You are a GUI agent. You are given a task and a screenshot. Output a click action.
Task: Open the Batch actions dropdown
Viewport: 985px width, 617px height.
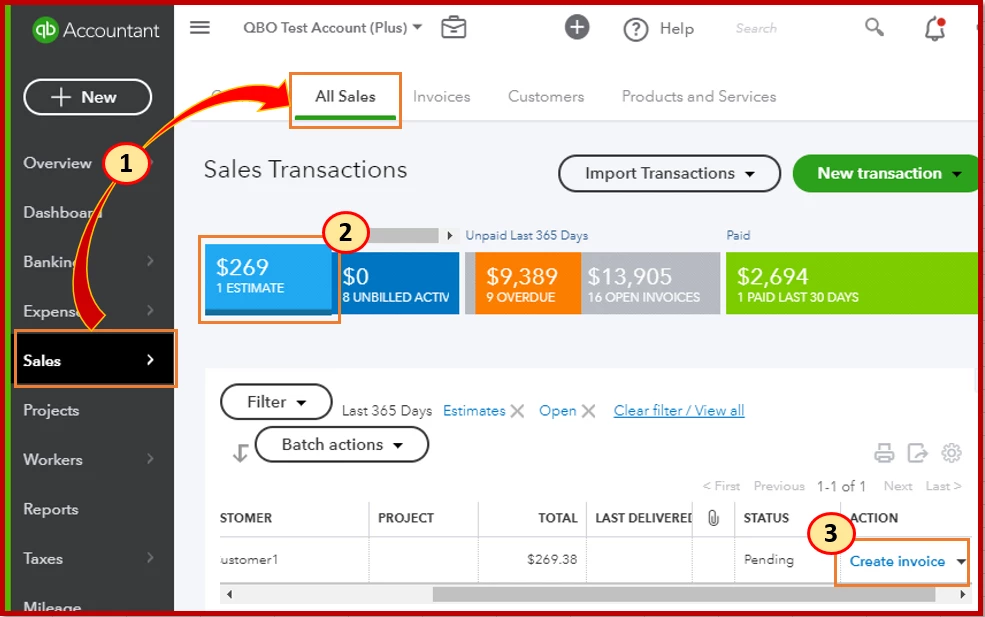pyautogui.click(x=342, y=444)
